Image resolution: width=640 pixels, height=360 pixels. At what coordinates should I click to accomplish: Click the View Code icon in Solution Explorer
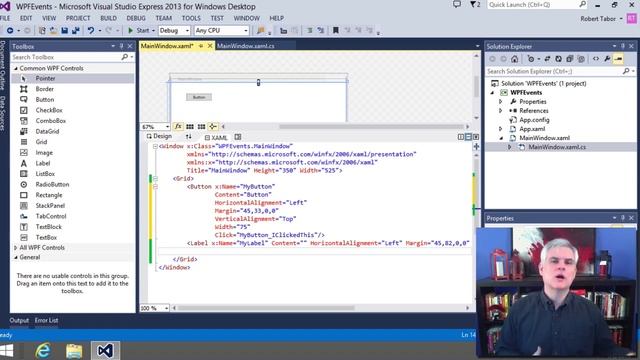click(596, 59)
